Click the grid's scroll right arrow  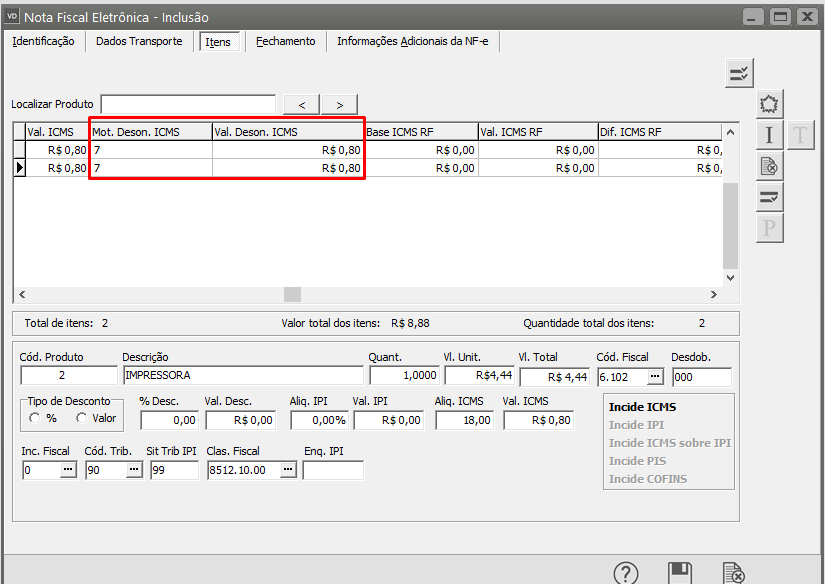(x=713, y=295)
